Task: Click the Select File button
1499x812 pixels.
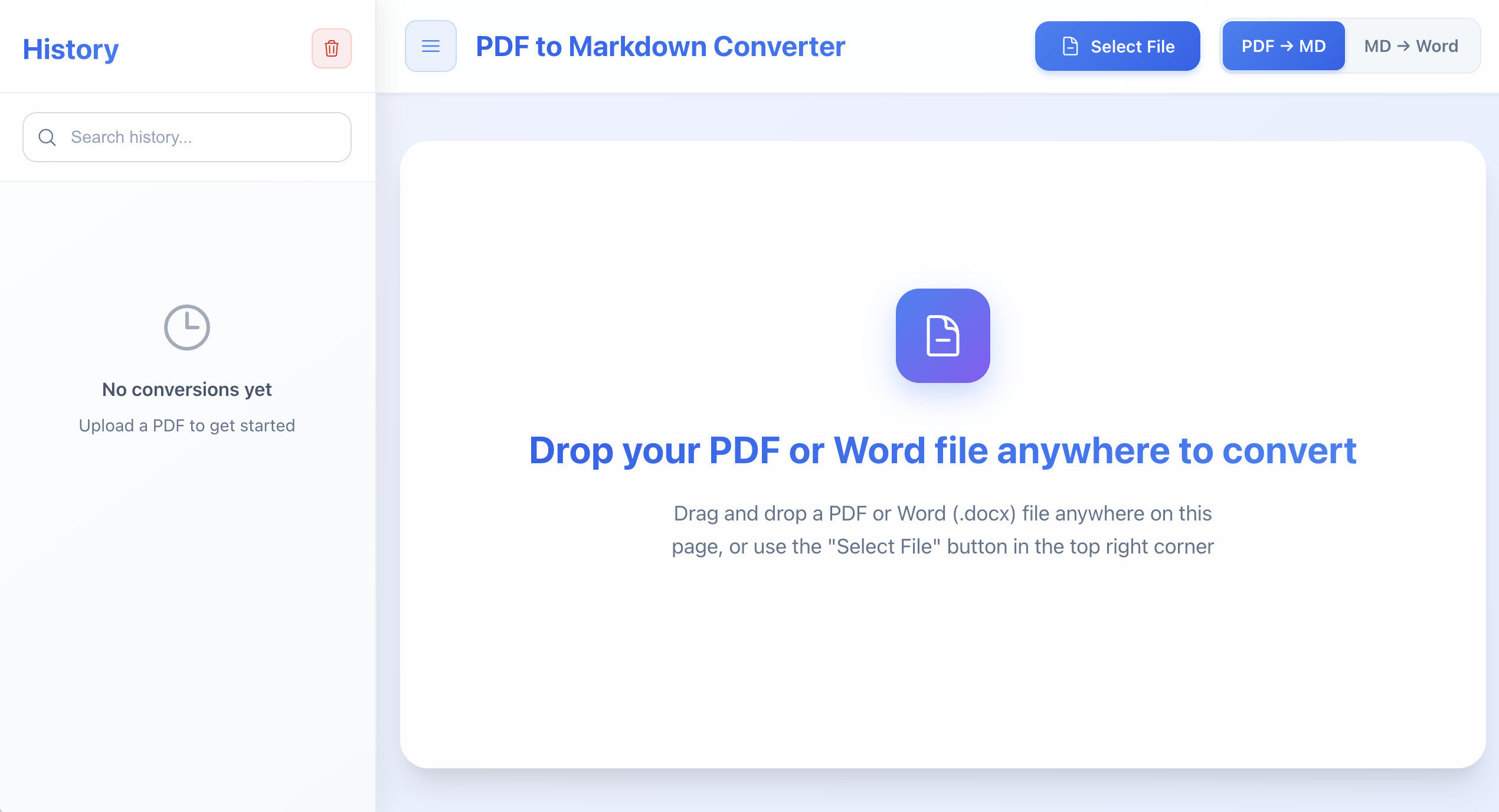Action: click(x=1118, y=46)
